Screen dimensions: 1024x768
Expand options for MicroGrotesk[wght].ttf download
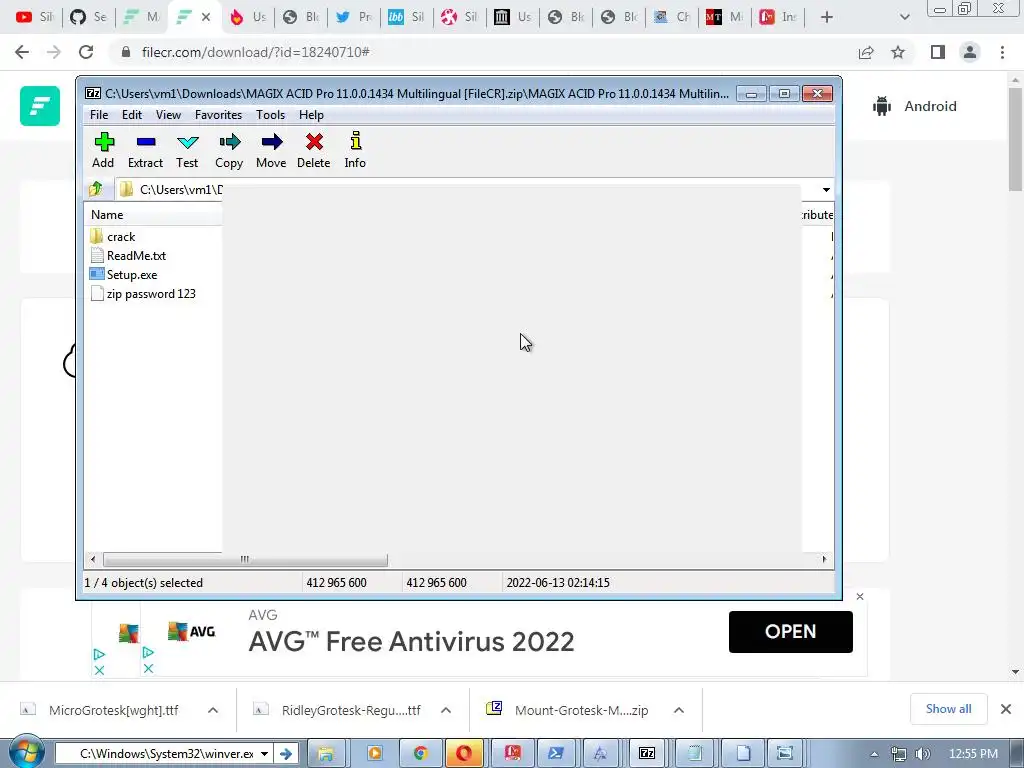pyautogui.click(x=213, y=710)
